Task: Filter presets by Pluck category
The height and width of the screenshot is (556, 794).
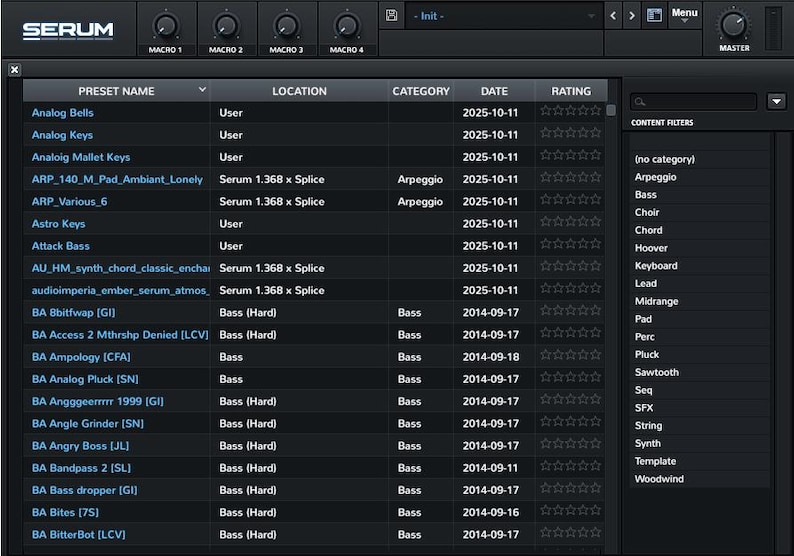Action: click(647, 354)
